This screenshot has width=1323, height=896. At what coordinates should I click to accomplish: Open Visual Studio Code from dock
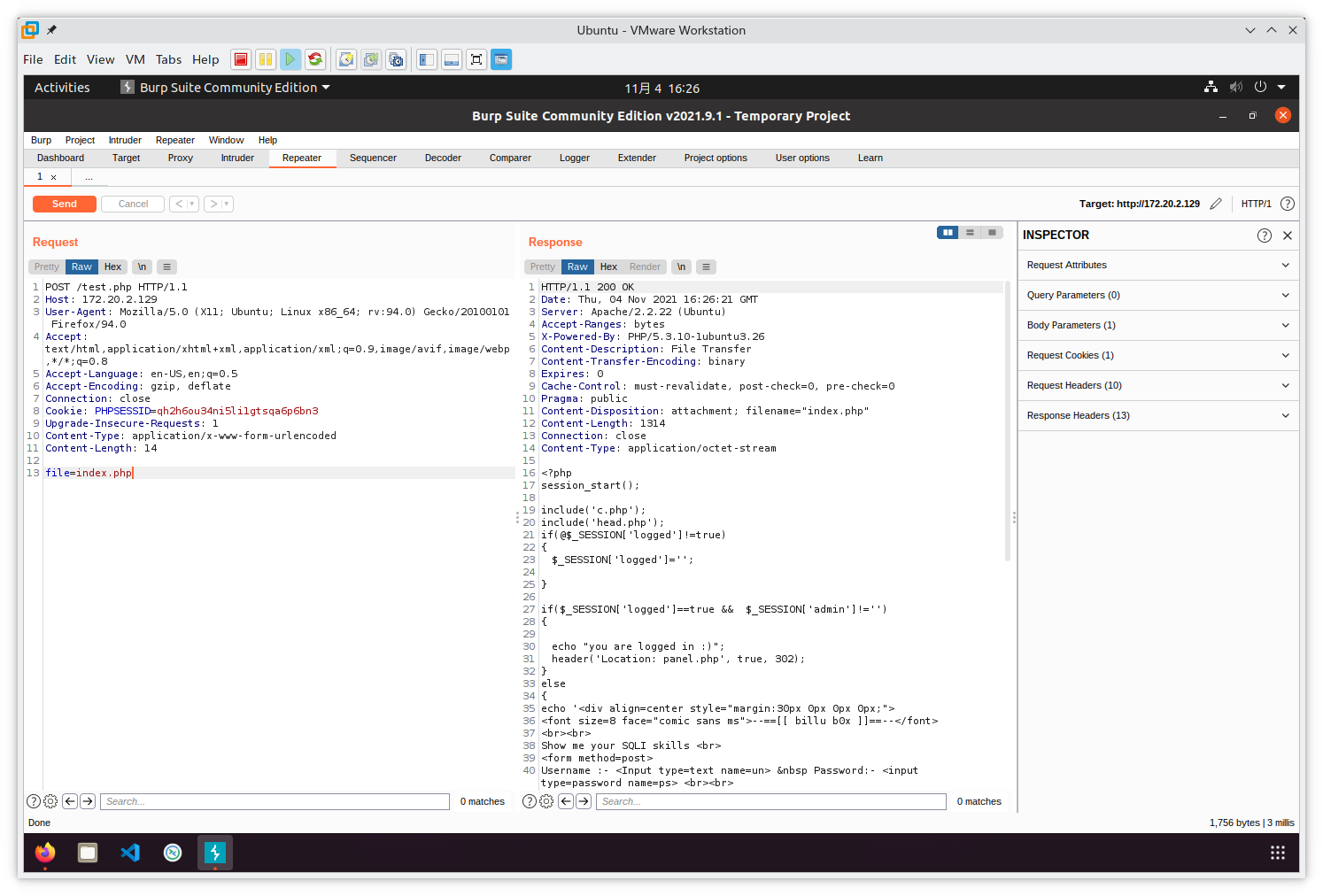[x=130, y=853]
